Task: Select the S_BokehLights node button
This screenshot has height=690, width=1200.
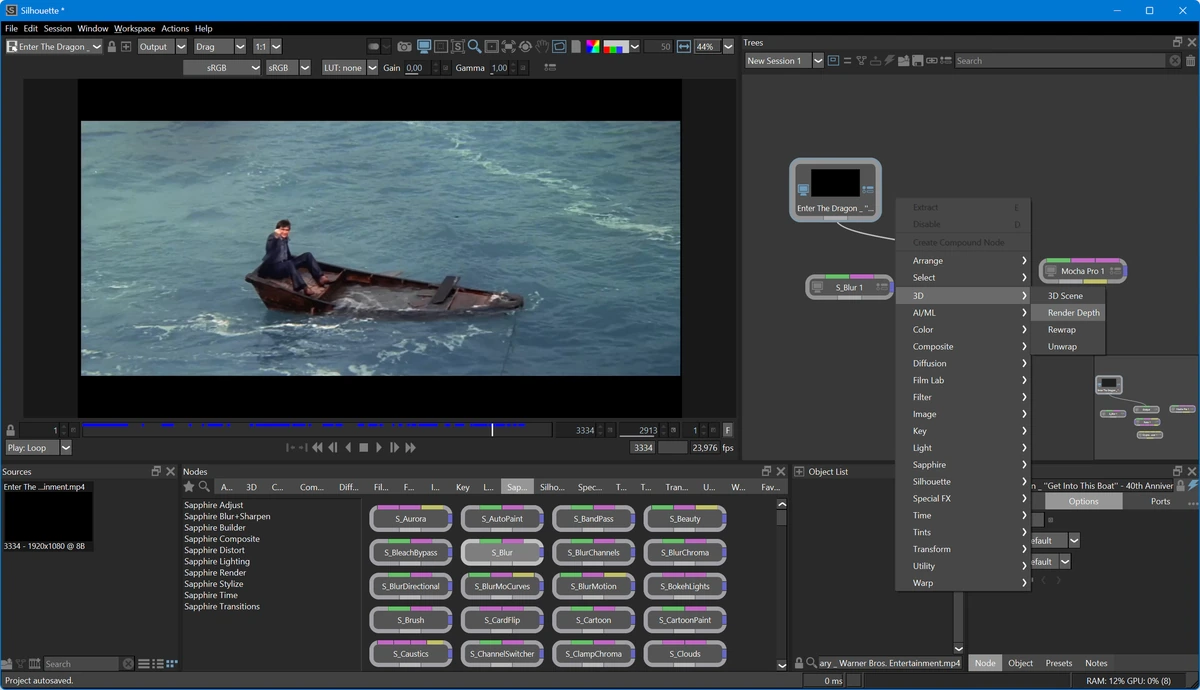Action: coord(685,586)
